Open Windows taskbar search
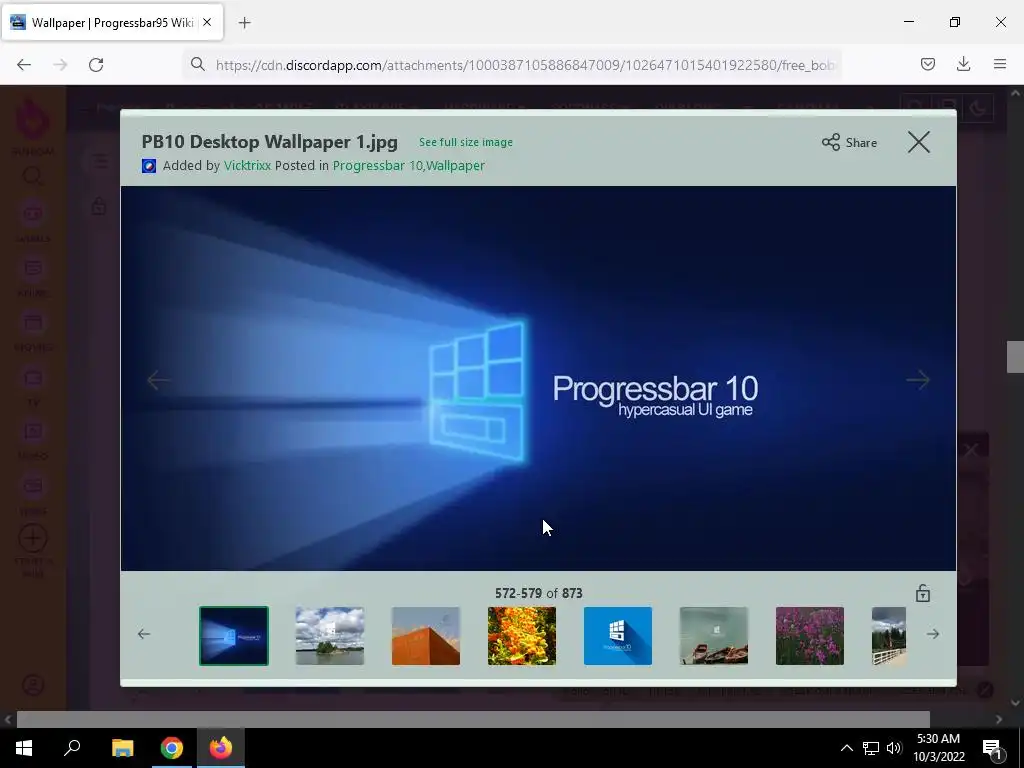The width and height of the screenshot is (1024, 768). [72, 748]
